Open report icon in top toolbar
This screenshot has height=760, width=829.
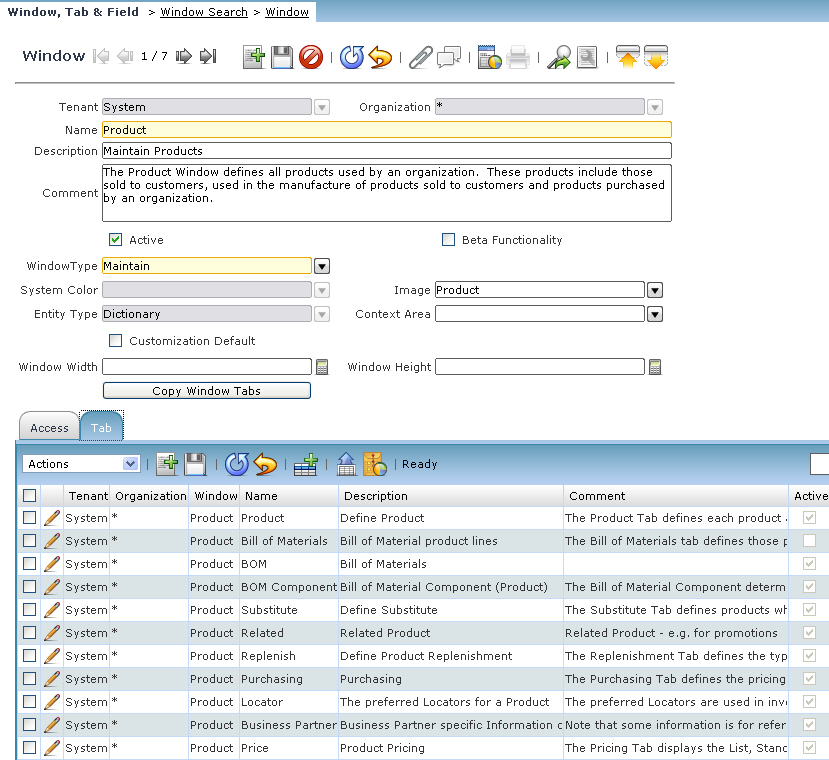click(489, 57)
